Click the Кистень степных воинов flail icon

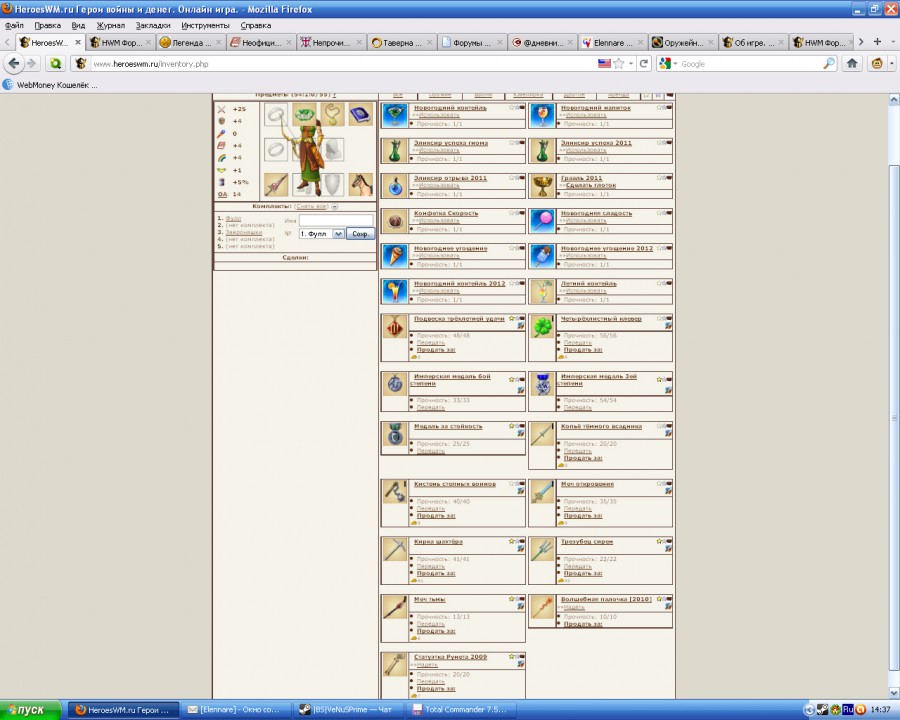tap(395, 492)
